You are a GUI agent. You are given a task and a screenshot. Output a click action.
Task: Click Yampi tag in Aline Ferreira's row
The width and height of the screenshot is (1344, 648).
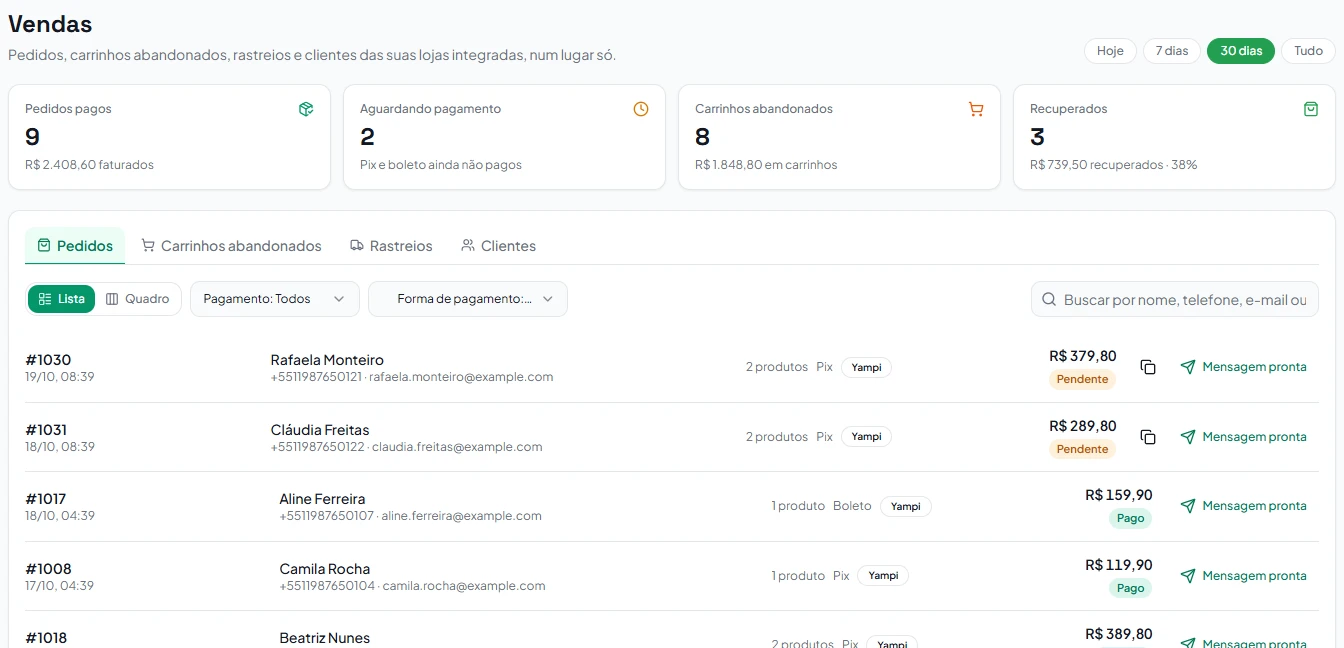click(x=906, y=506)
